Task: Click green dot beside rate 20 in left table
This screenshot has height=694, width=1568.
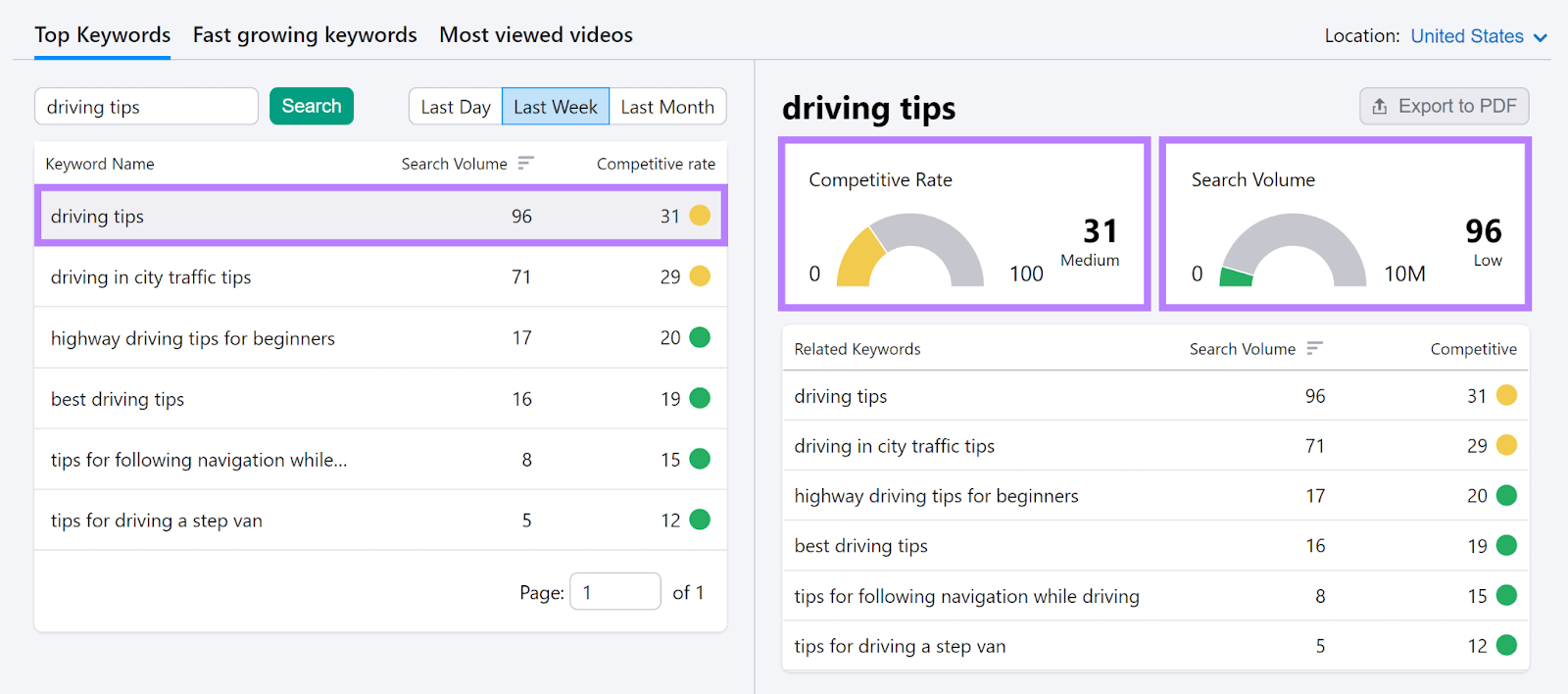Action: tap(700, 337)
